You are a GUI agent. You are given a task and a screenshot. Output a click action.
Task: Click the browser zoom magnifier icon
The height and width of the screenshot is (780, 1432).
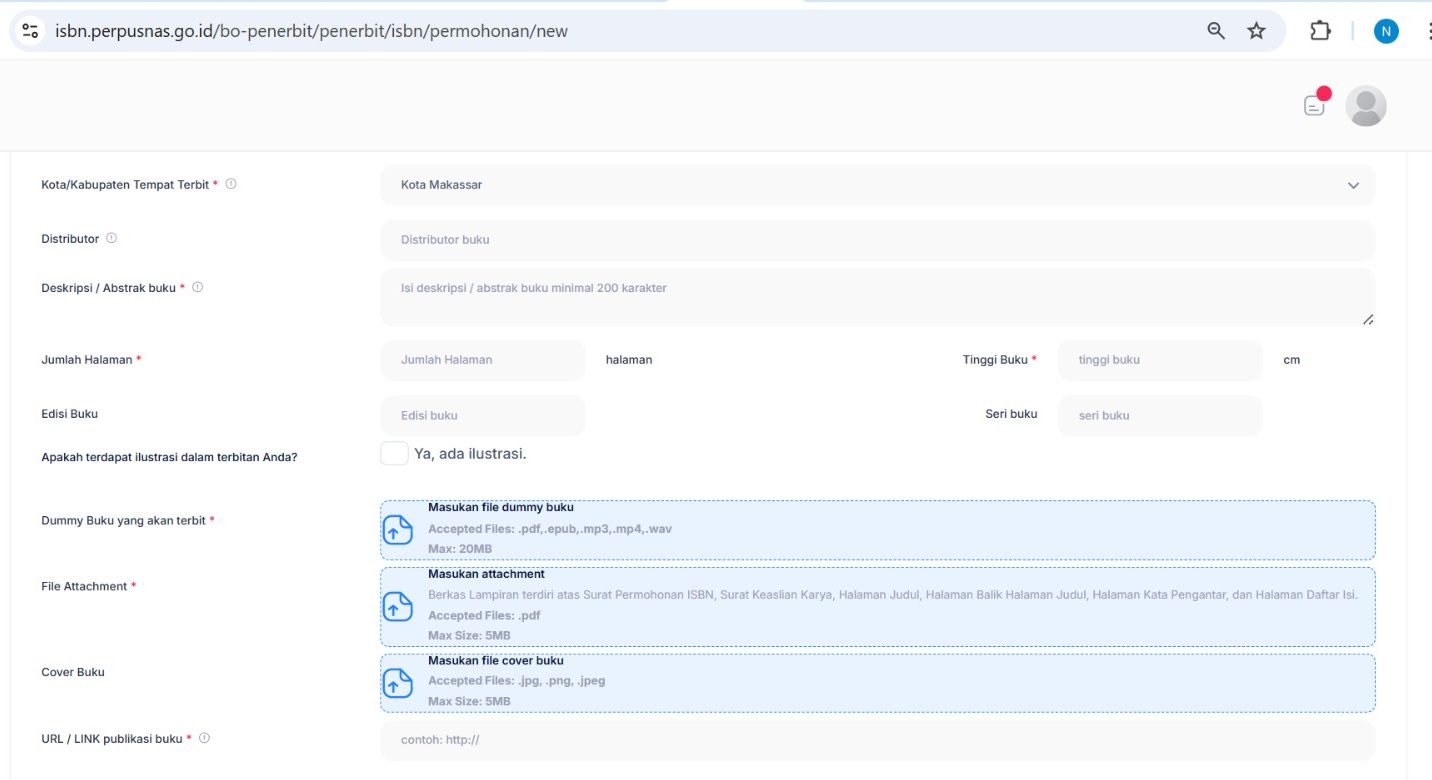point(1216,31)
